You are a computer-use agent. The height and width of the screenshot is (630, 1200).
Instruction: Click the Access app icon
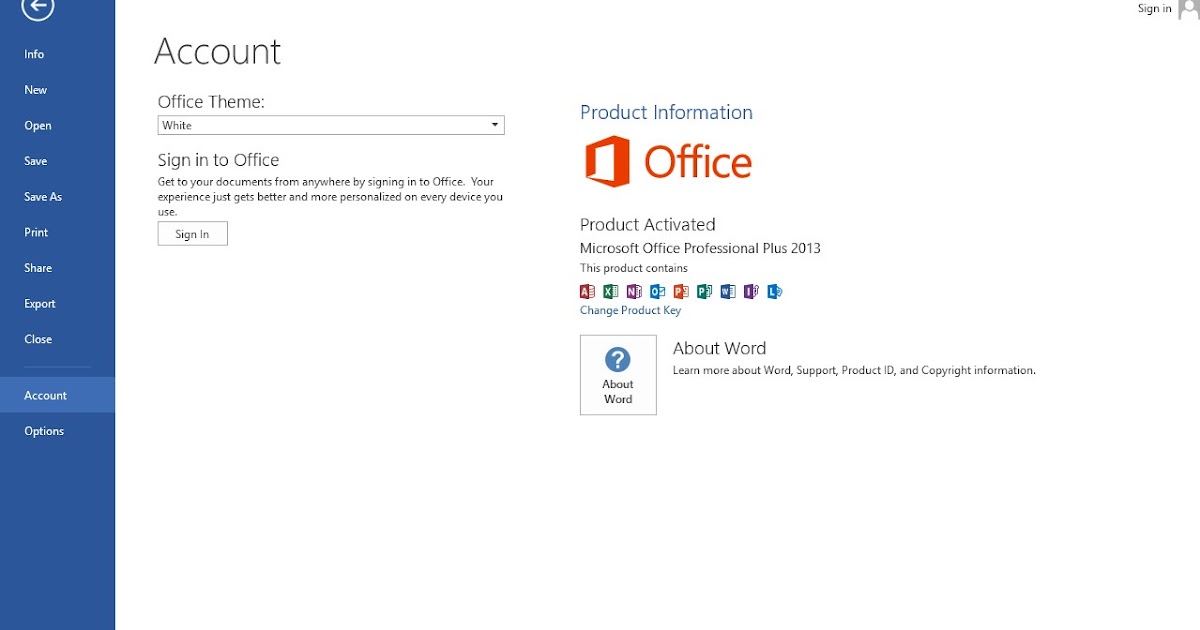tap(588, 292)
